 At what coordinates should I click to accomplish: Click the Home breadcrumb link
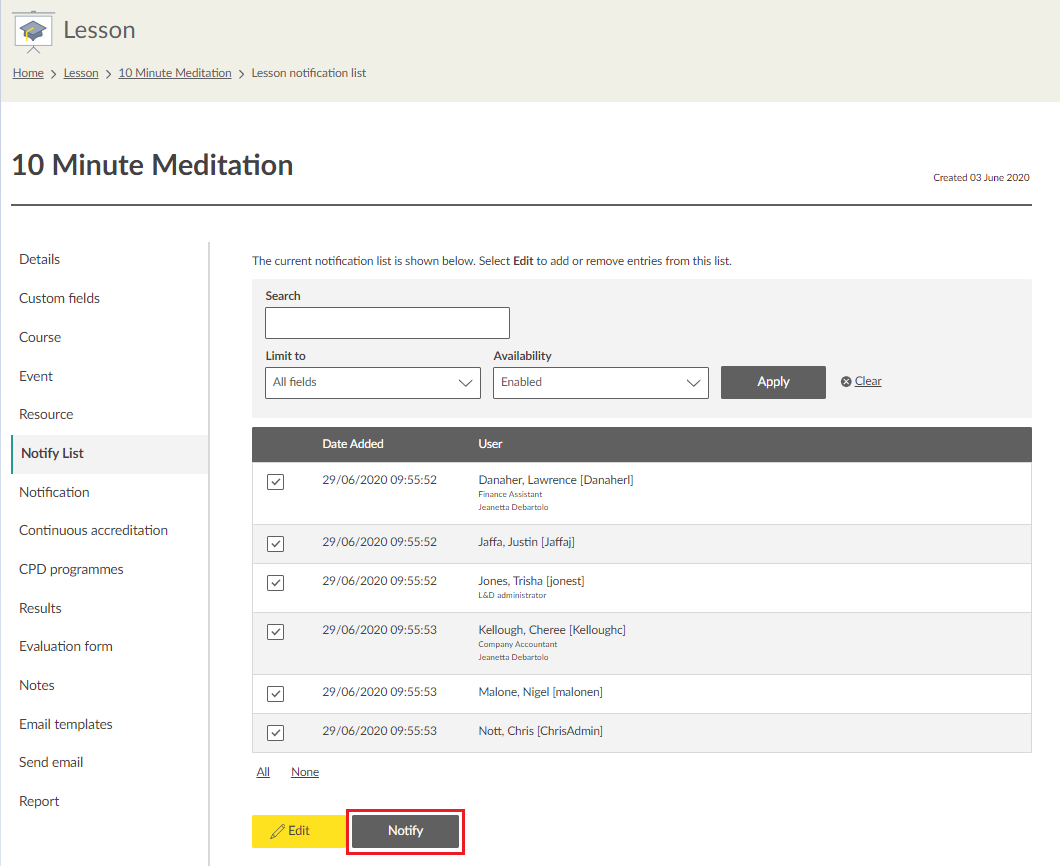(28, 73)
